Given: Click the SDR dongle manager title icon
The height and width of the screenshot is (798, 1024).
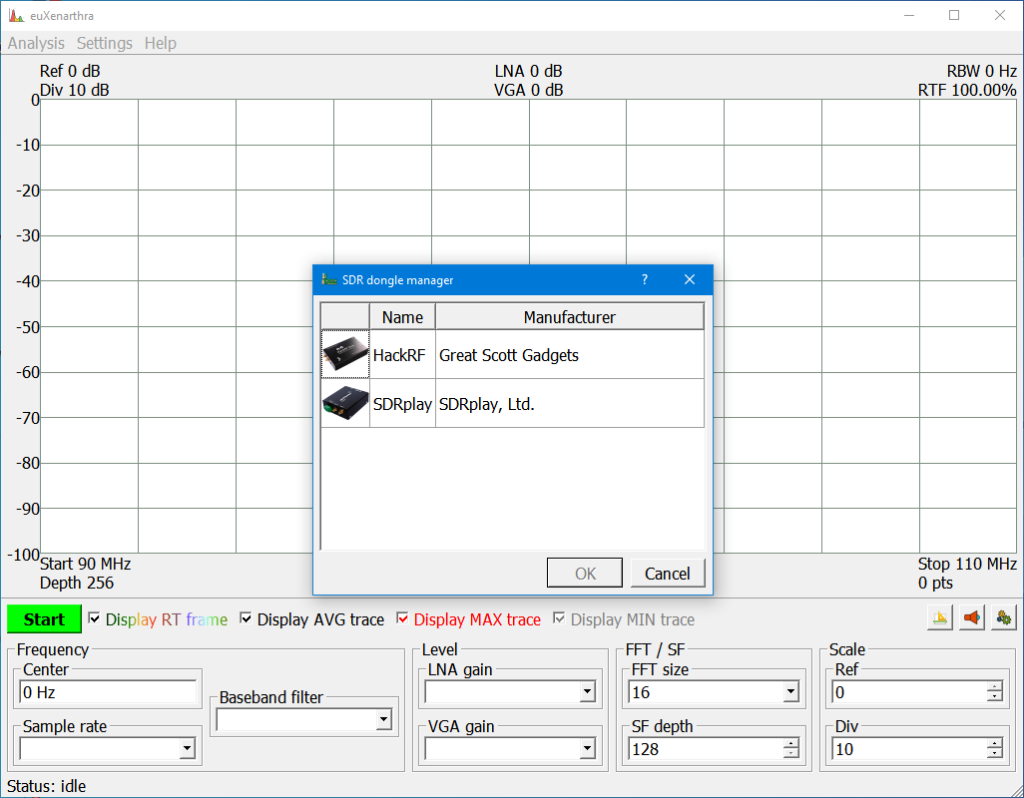Looking at the screenshot, I should (x=329, y=279).
